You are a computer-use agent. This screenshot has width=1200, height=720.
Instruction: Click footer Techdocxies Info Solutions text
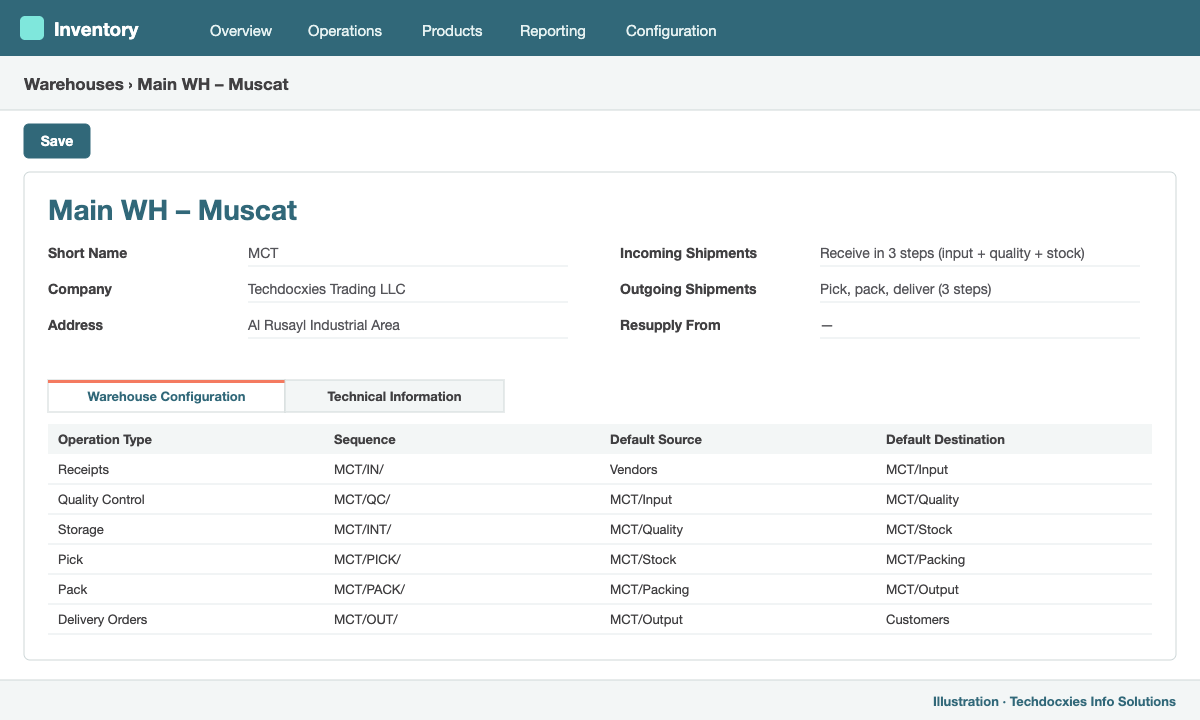click(x=1093, y=702)
